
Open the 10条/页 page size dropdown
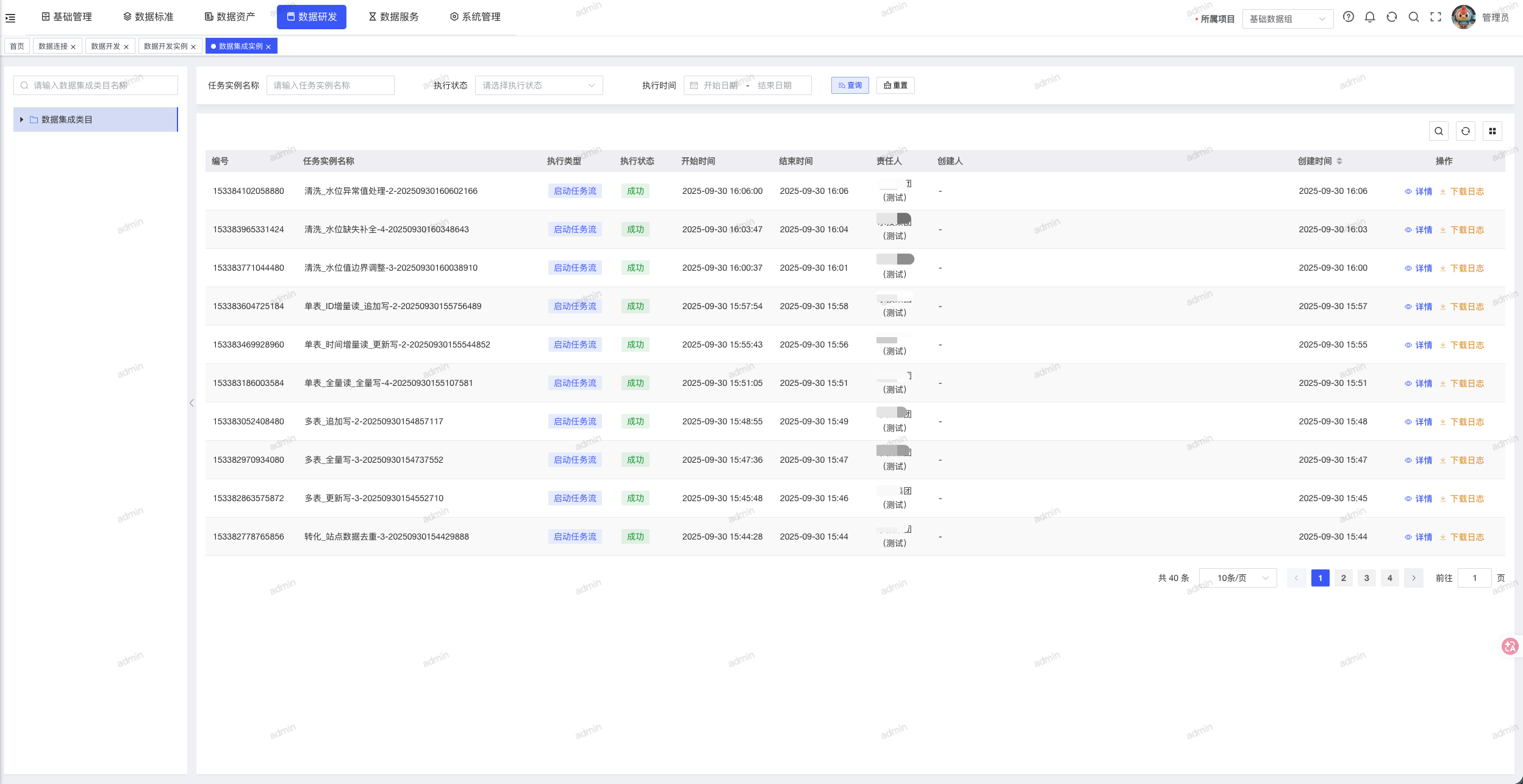pos(1238,578)
